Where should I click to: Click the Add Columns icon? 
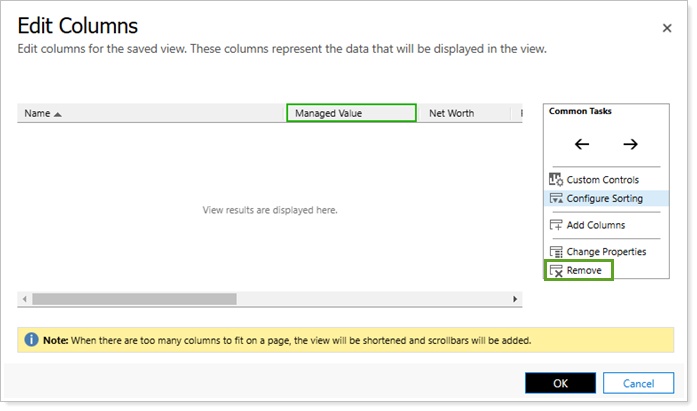(556, 226)
